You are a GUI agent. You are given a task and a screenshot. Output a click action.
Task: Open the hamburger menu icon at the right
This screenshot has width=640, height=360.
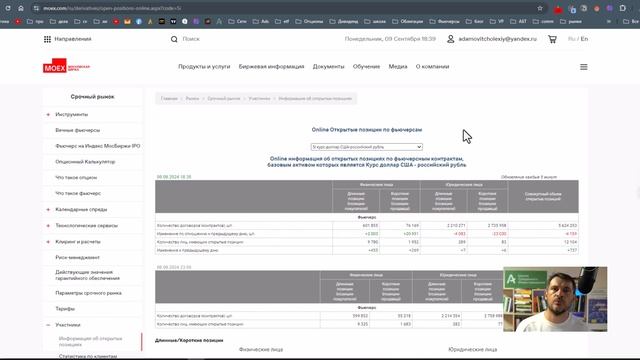pos(584,67)
